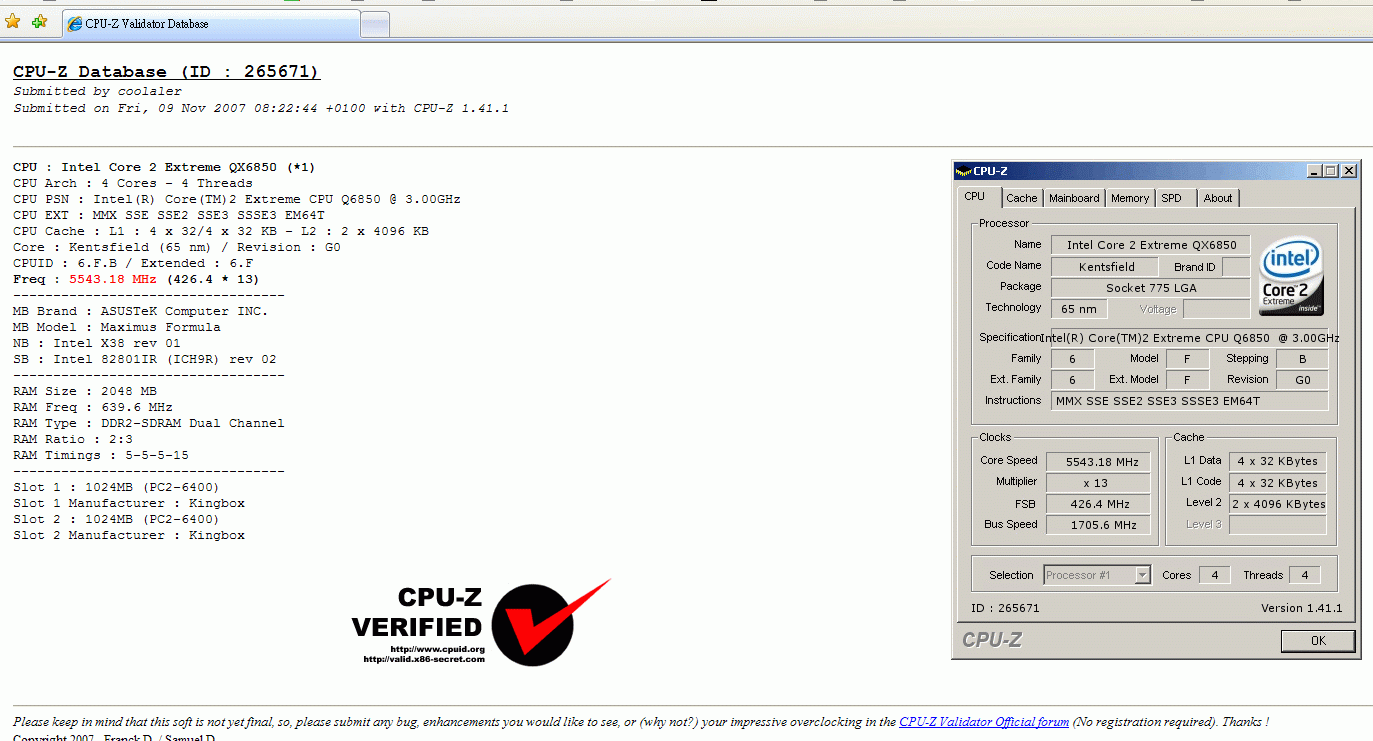Click the Bus Speed value 1705.6 MHz

pos(1098,525)
